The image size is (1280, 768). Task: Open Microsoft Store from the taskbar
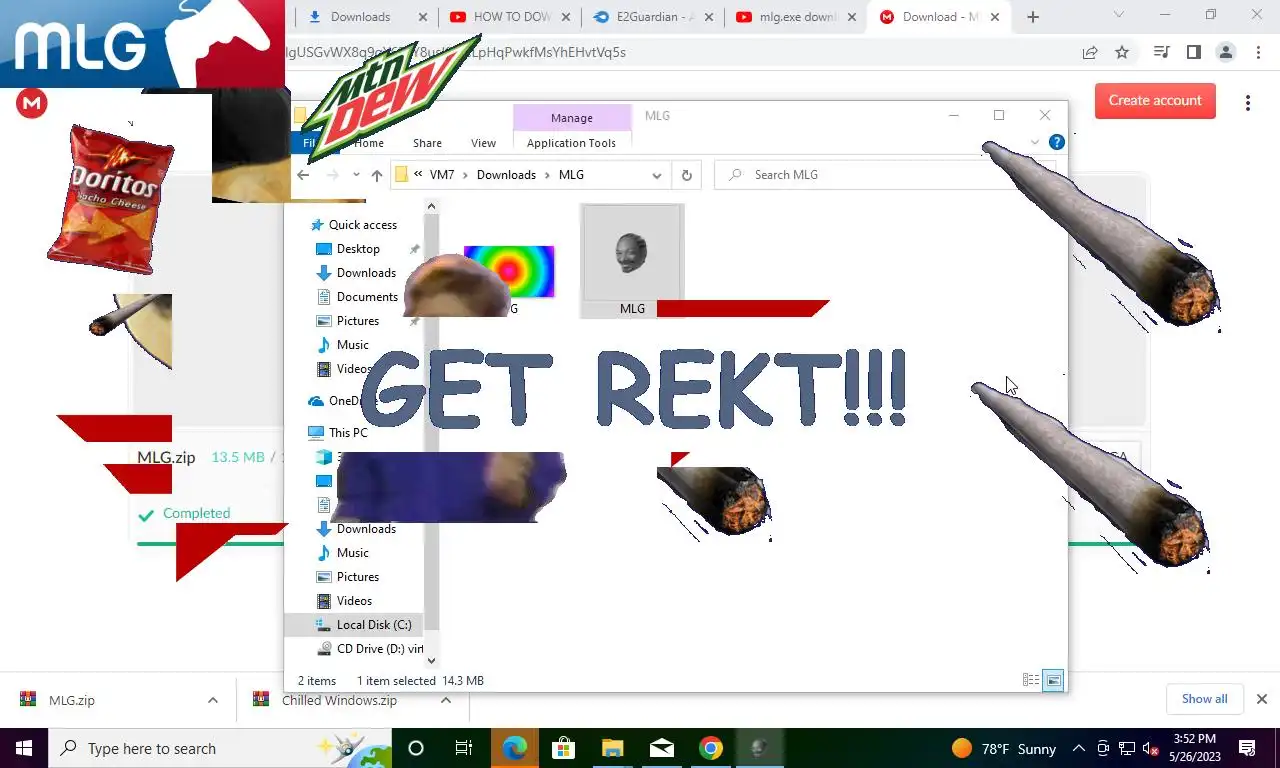pos(563,748)
